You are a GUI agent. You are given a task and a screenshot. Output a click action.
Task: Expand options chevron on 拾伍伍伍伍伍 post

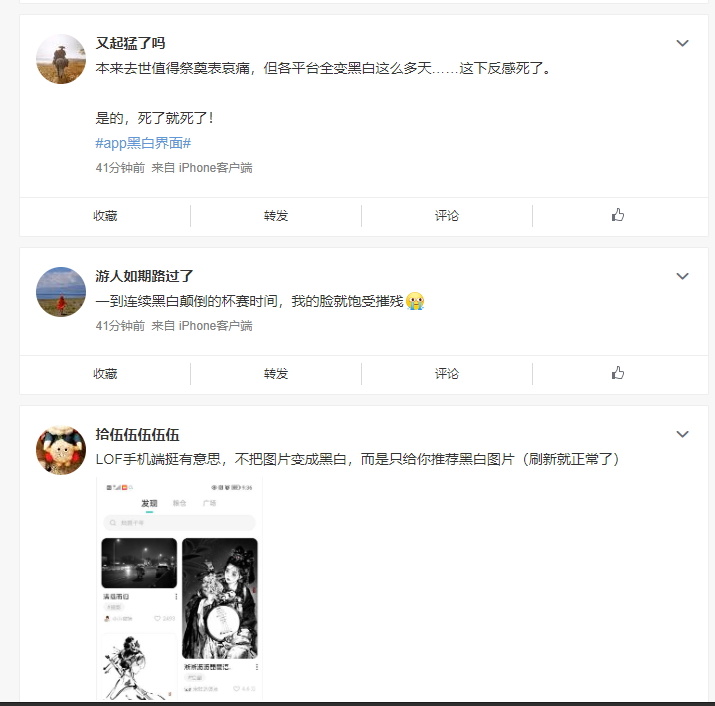[682, 434]
